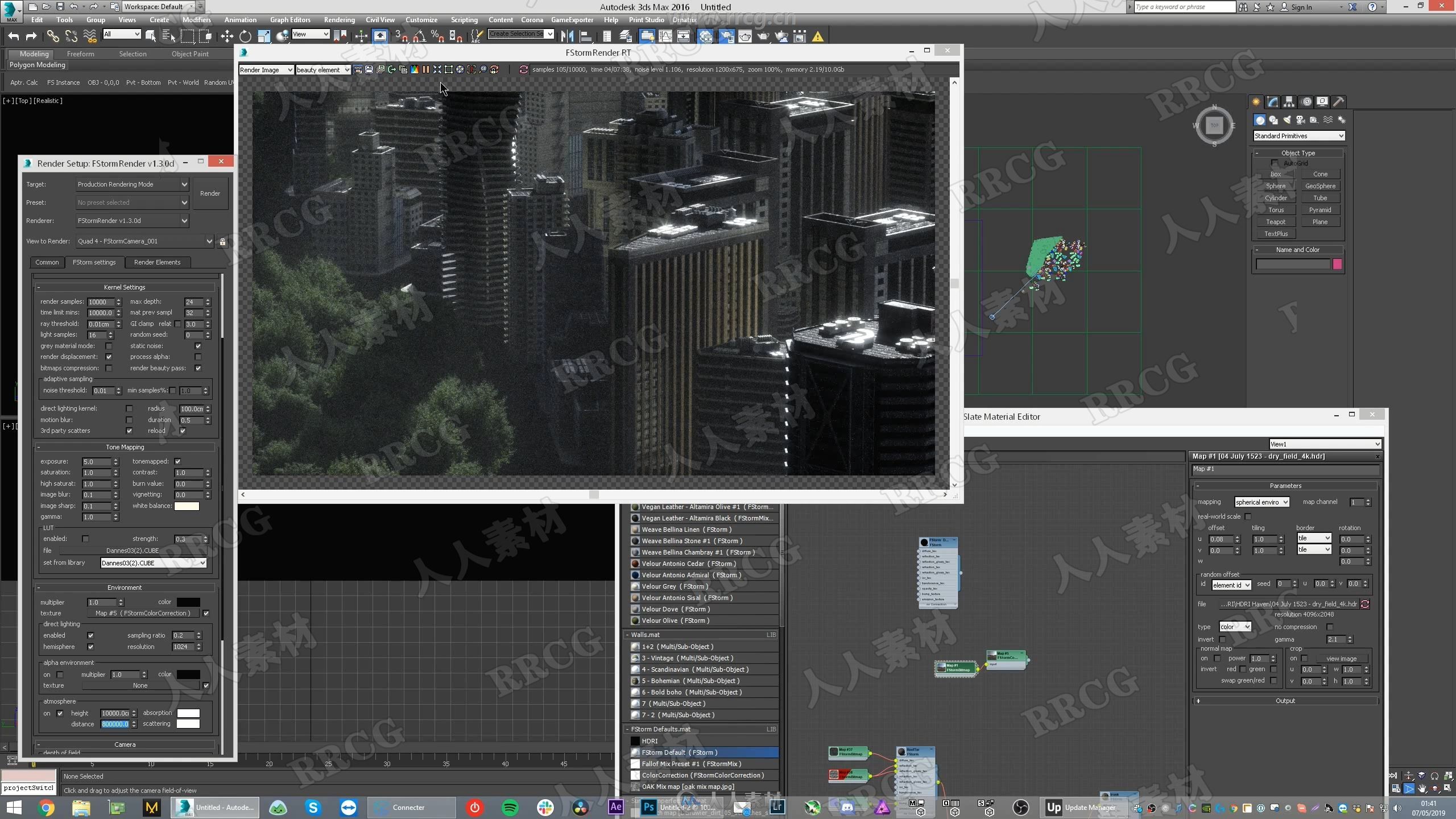This screenshot has height=819, width=1456.
Task: Click the Render button in Render Setup
Action: pyautogui.click(x=210, y=193)
